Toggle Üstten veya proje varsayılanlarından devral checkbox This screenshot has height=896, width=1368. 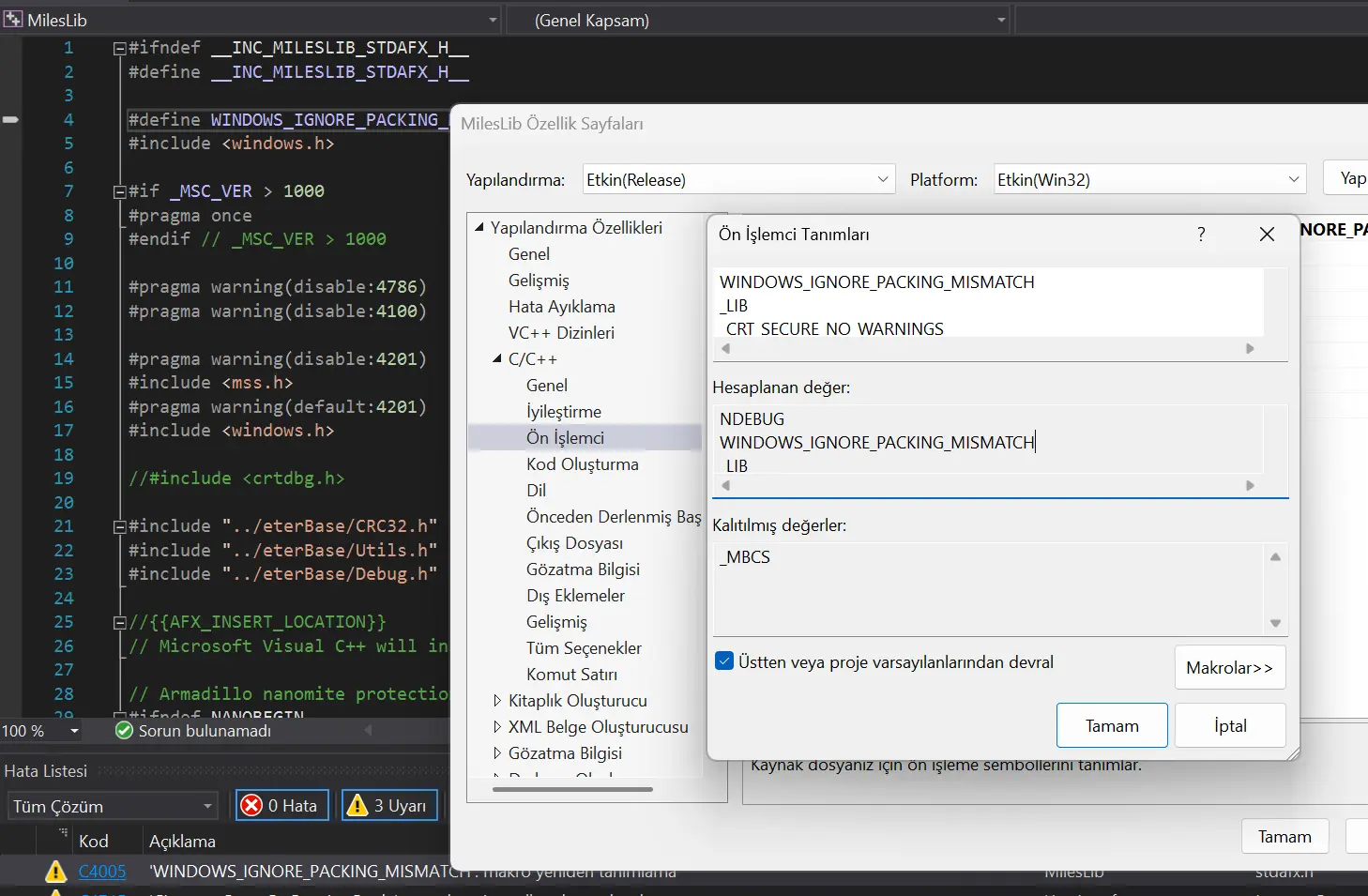click(x=724, y=661)
